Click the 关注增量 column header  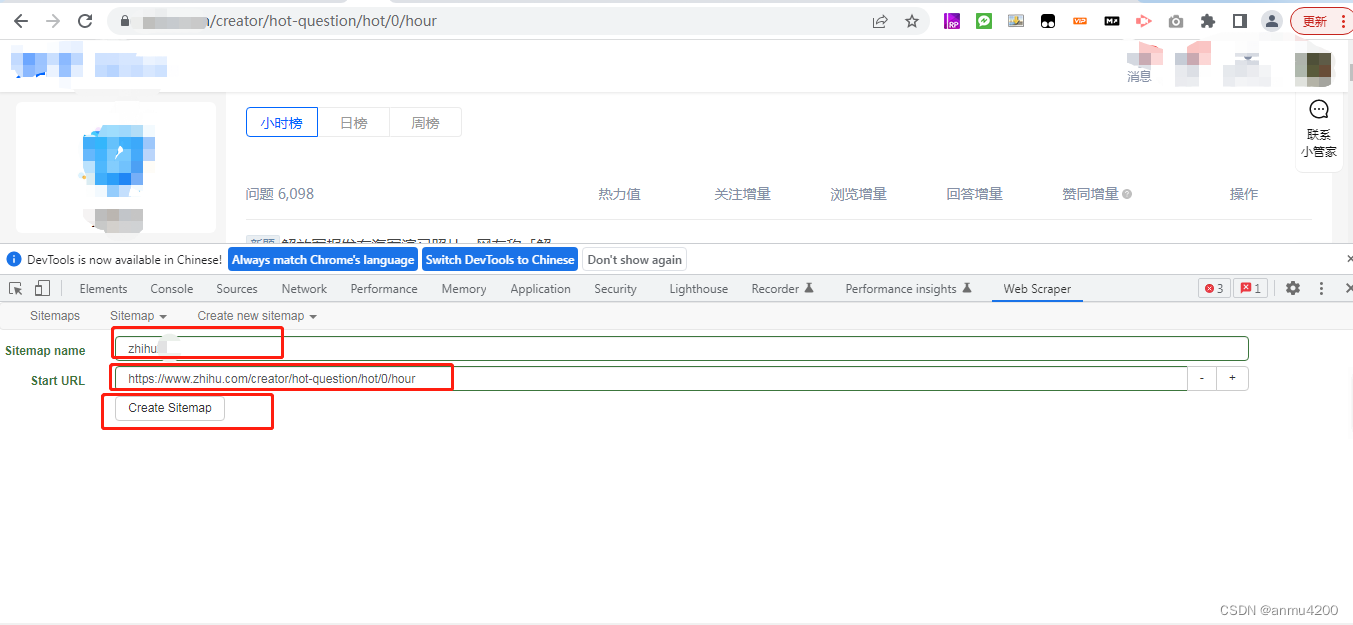(x=742, y=194)
